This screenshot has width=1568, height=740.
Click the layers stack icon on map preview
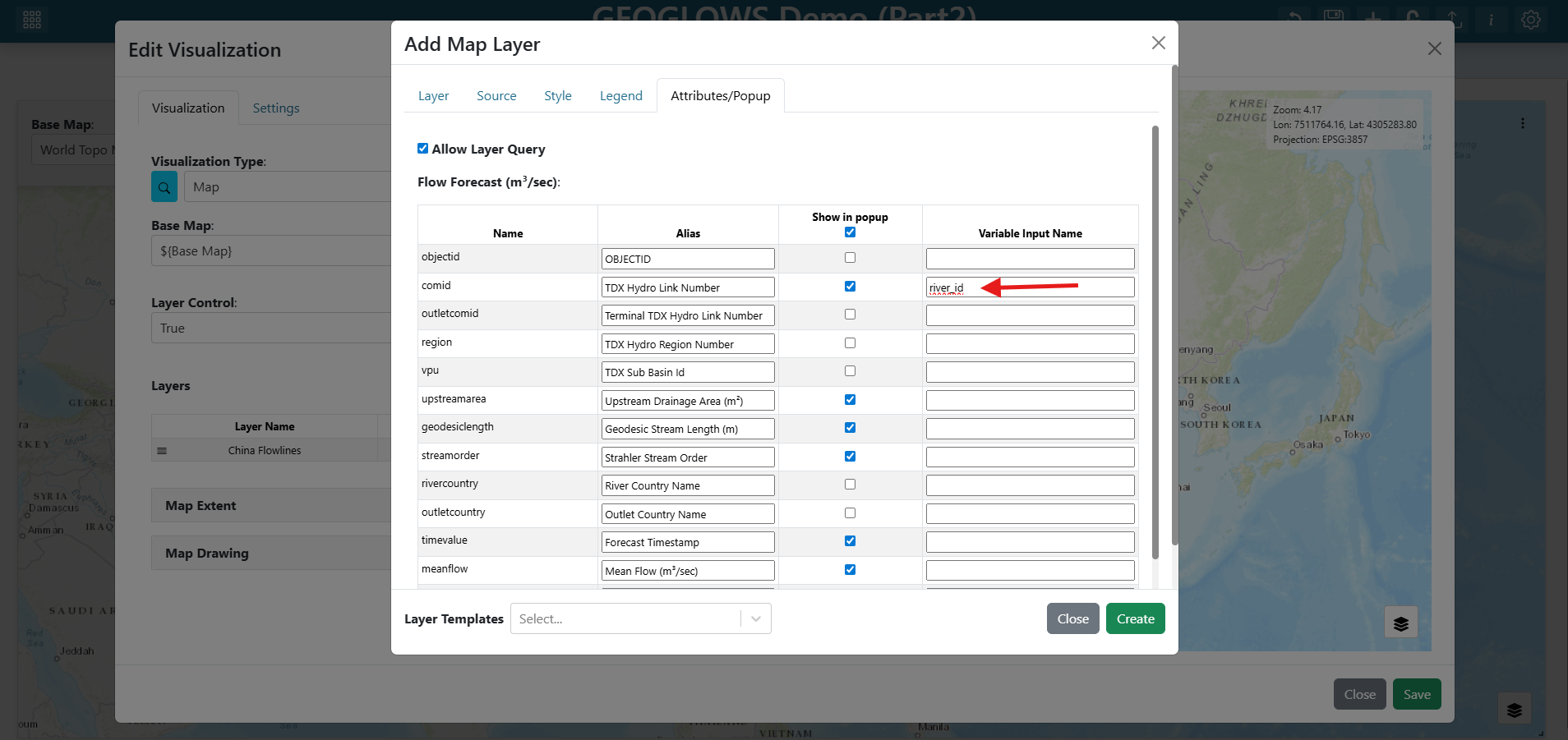click(1401, 623)
